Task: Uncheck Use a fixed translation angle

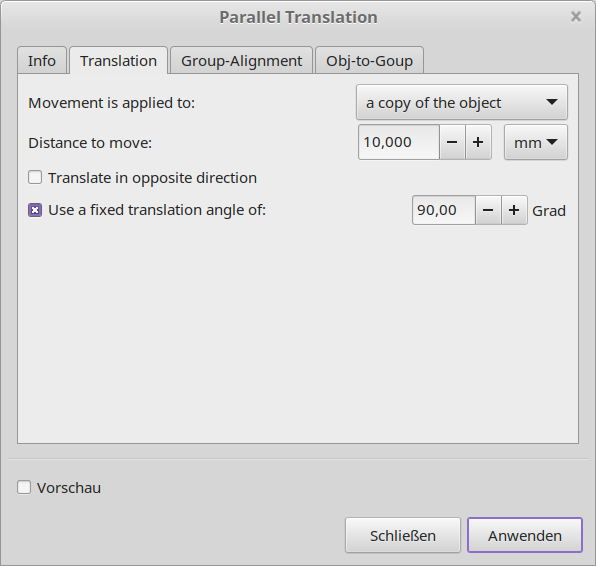Action: tap(35, 210)
